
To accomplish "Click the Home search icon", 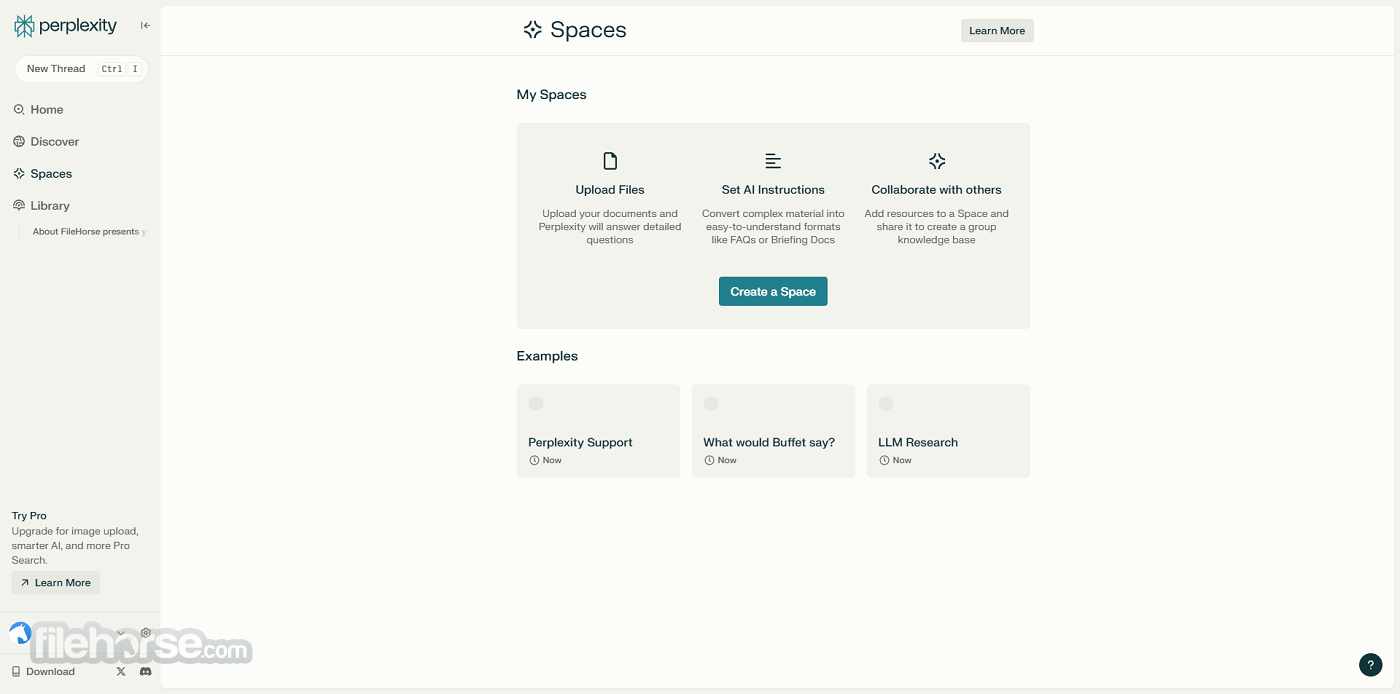I will click(19, 110).
